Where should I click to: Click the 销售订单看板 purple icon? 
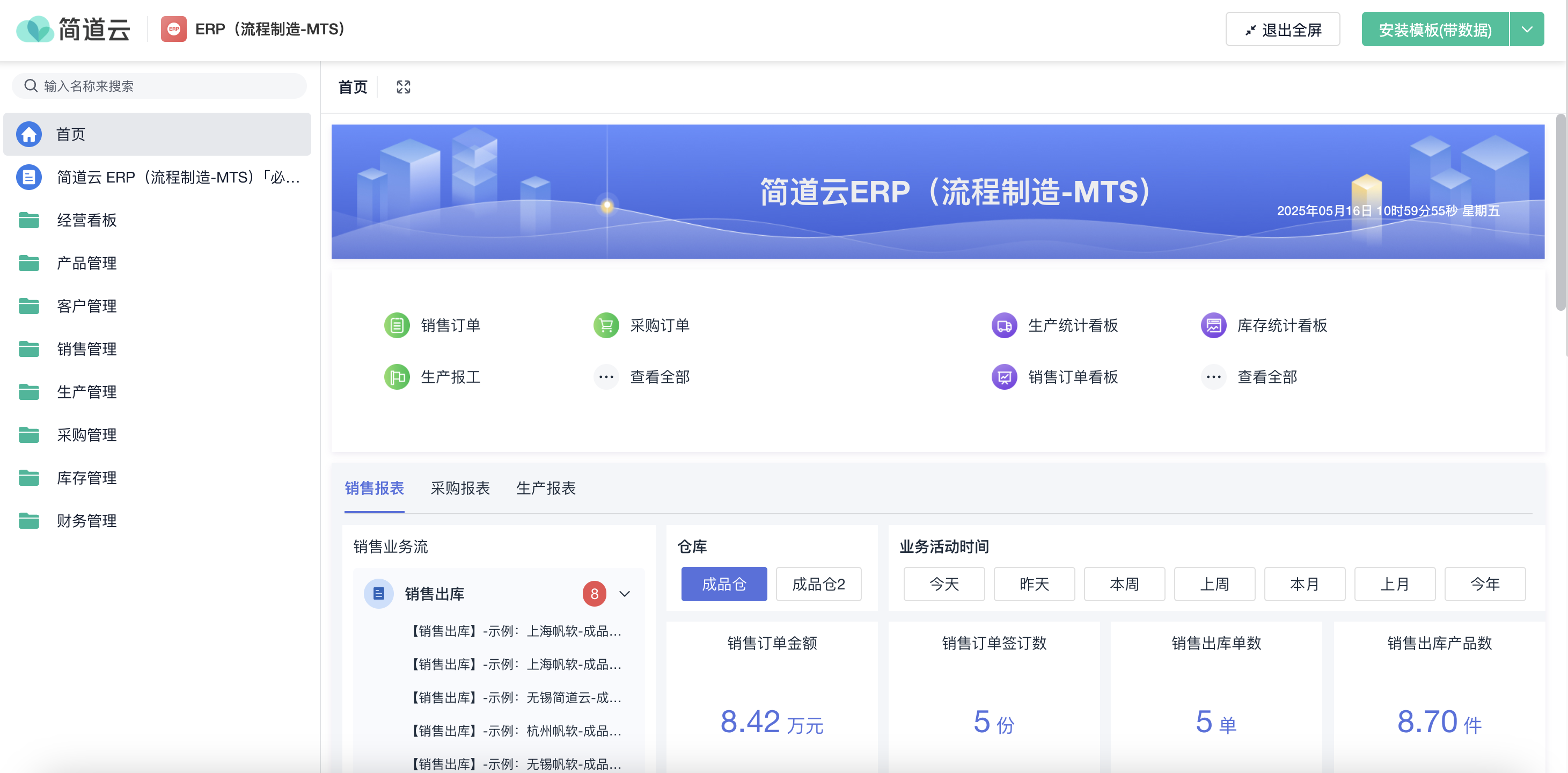pos(1005,377)
